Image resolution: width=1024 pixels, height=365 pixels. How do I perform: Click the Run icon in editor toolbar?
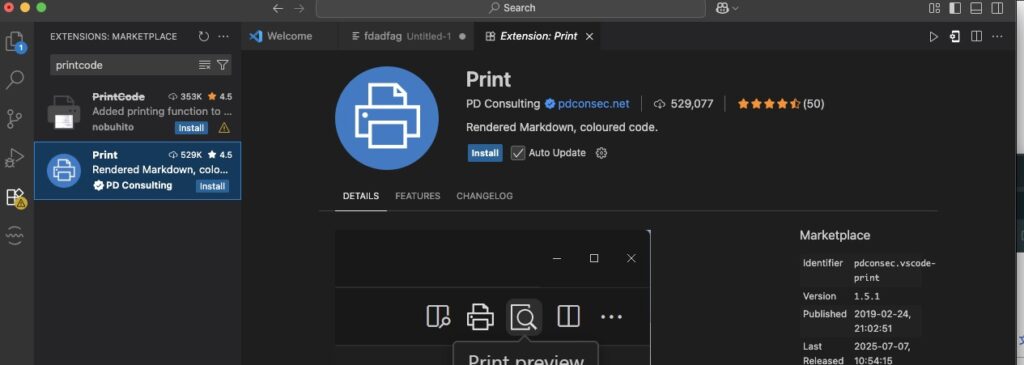click(x=934, y=37)
